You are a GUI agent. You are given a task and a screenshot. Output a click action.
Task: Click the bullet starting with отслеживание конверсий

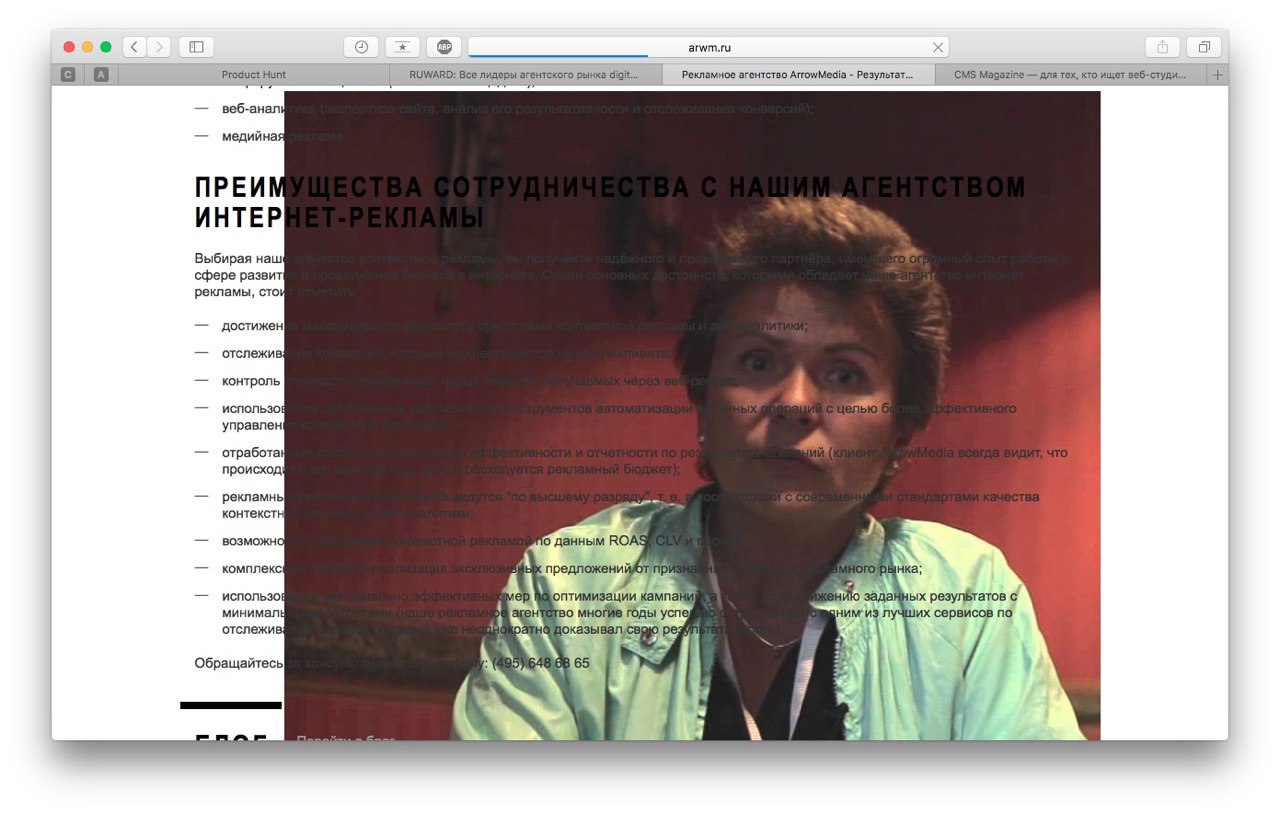[447, 353]
